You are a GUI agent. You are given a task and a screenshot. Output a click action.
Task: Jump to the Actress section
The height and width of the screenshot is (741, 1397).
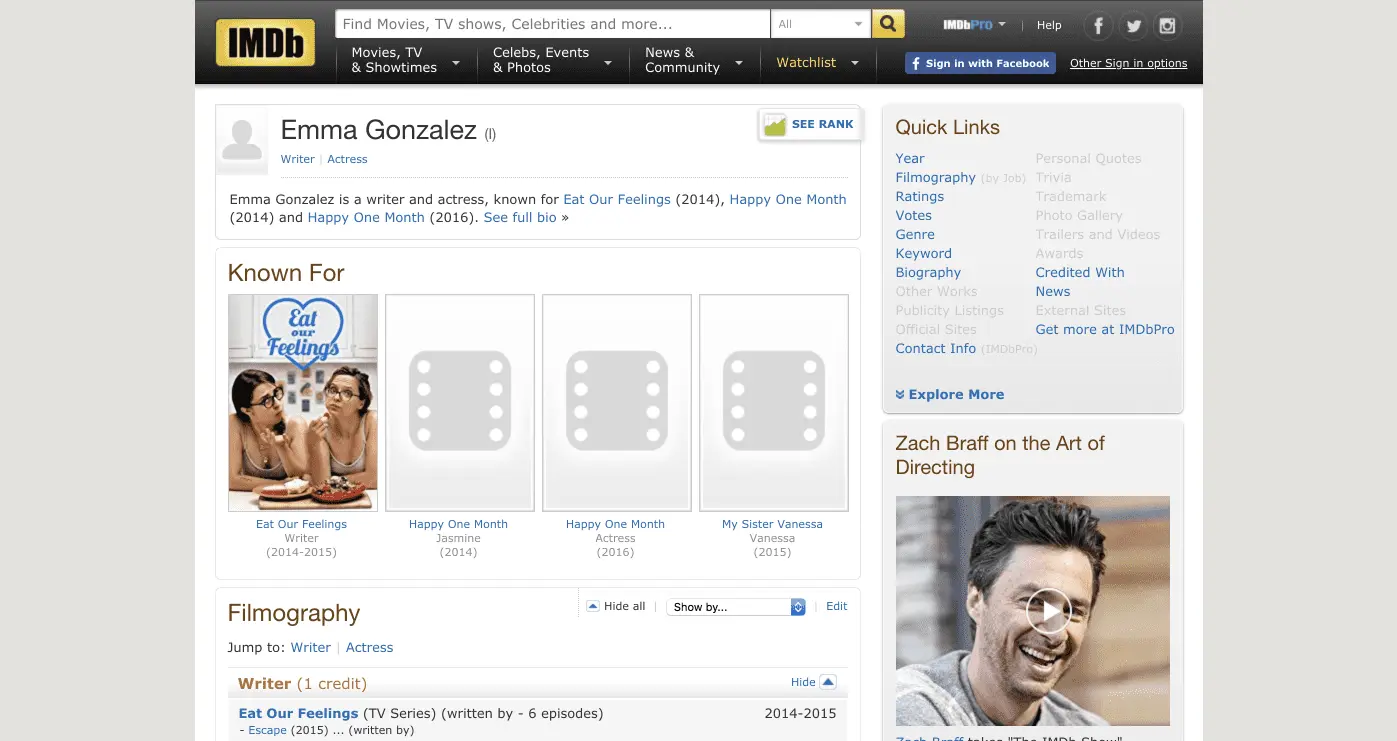(x=370, y=647)
